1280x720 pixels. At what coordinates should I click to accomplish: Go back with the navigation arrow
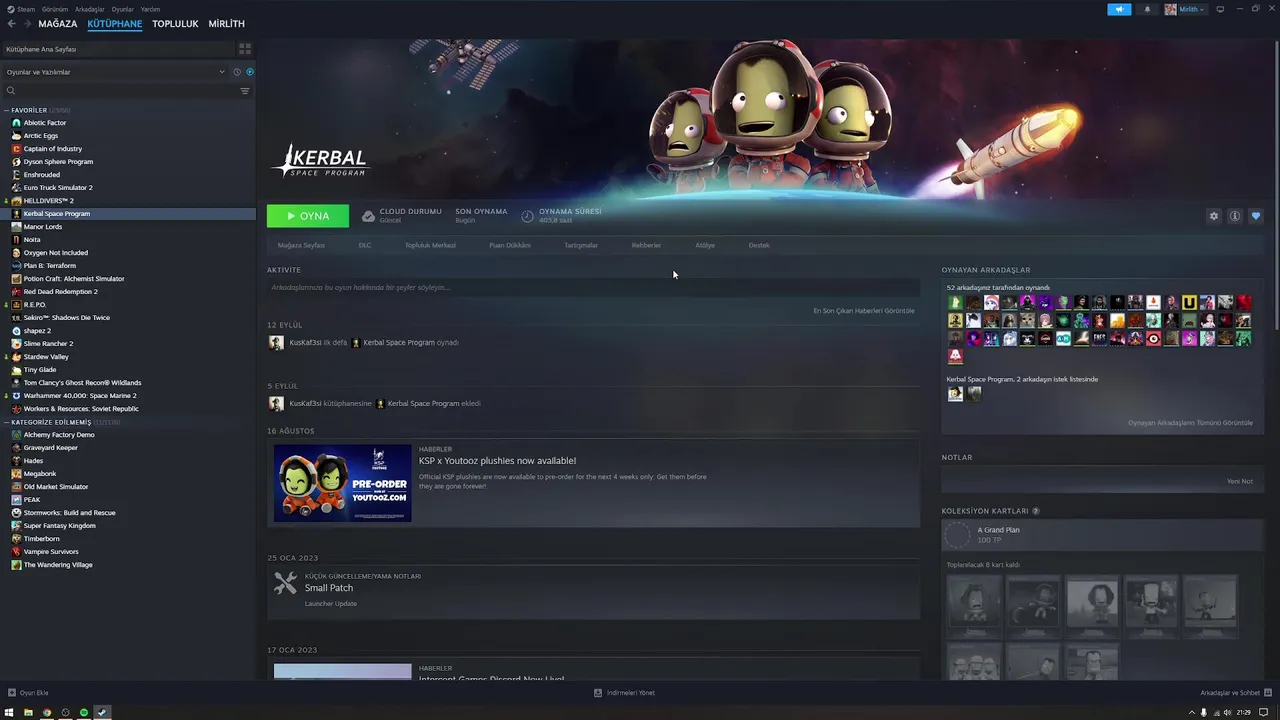tap(11, 24)
